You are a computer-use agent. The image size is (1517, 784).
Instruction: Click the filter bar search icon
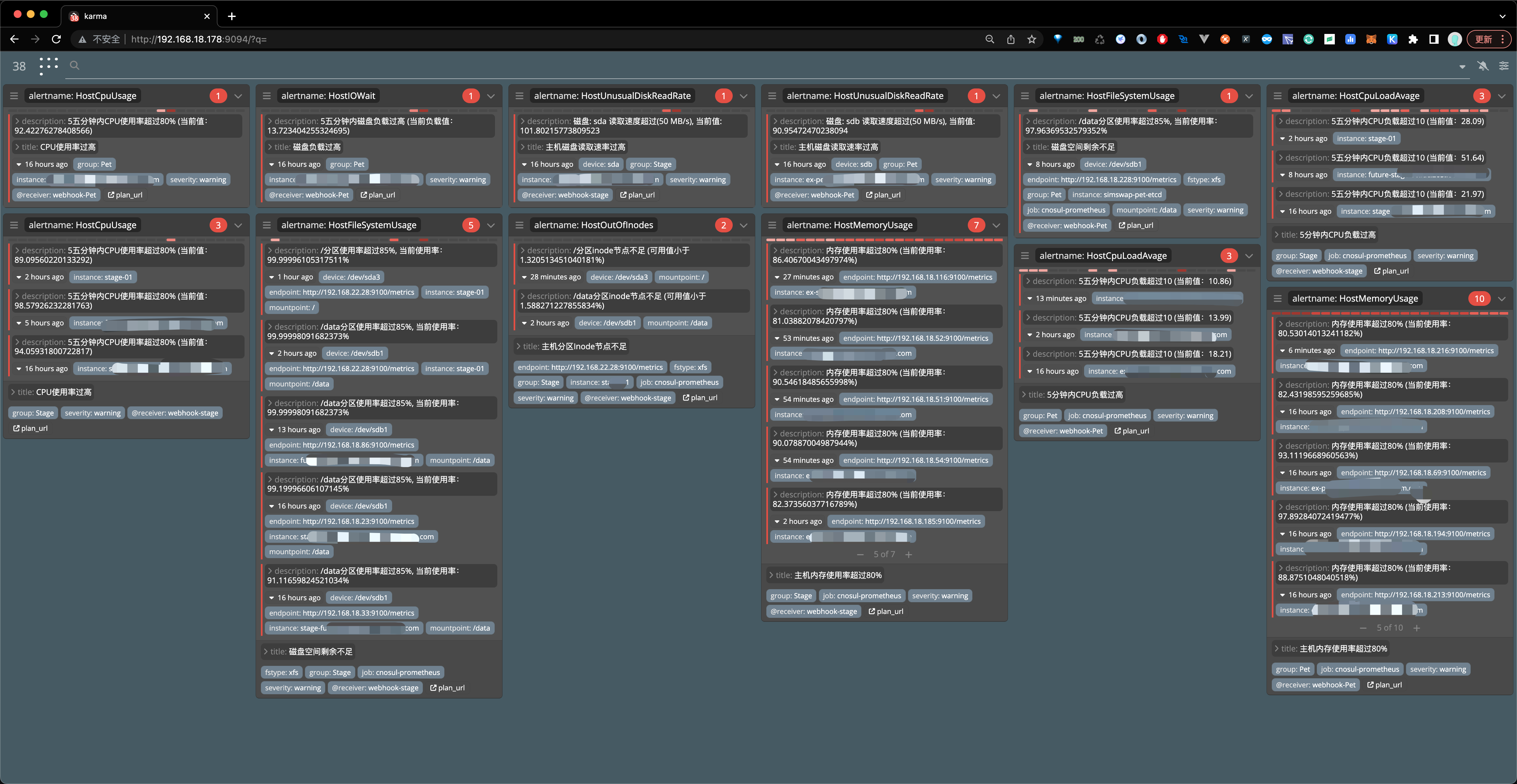tap(74, 65)
